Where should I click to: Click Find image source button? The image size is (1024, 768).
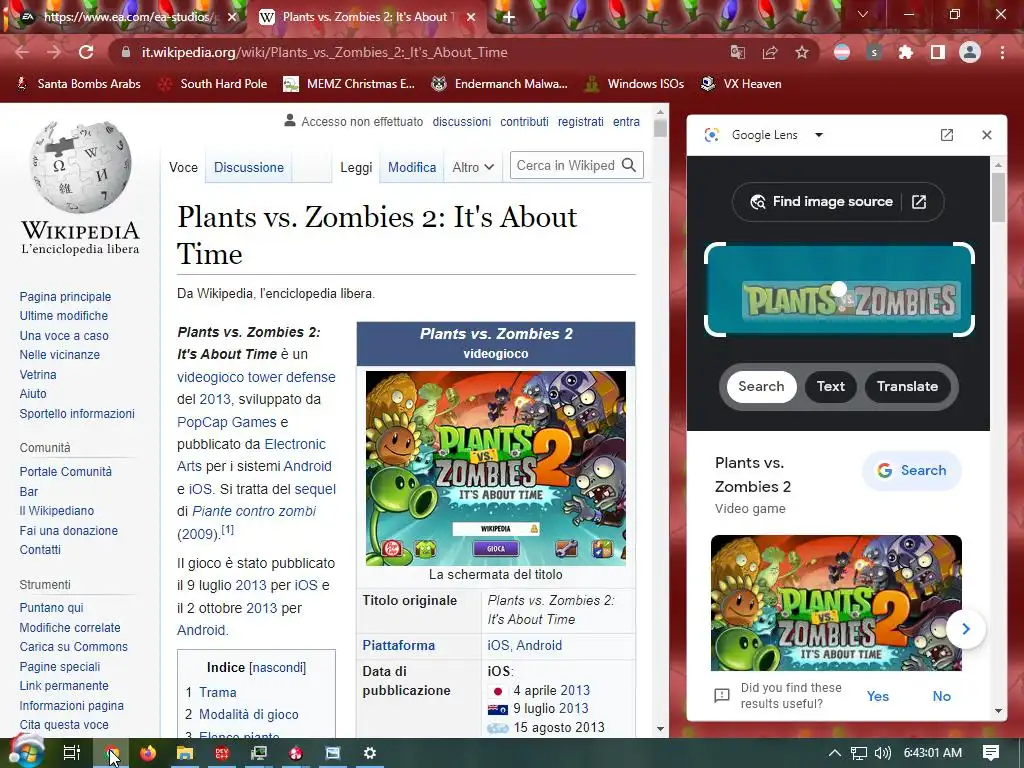point(838,202)
